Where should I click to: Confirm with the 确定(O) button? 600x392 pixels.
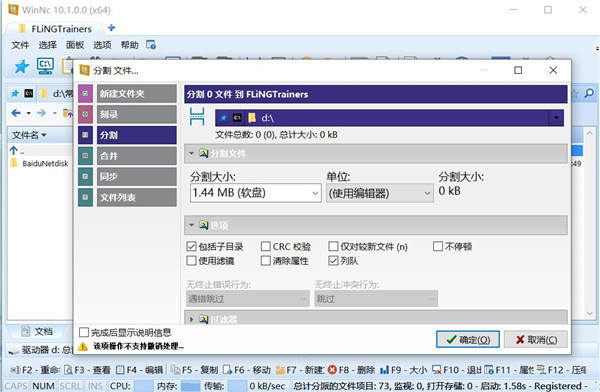(468, 340)
